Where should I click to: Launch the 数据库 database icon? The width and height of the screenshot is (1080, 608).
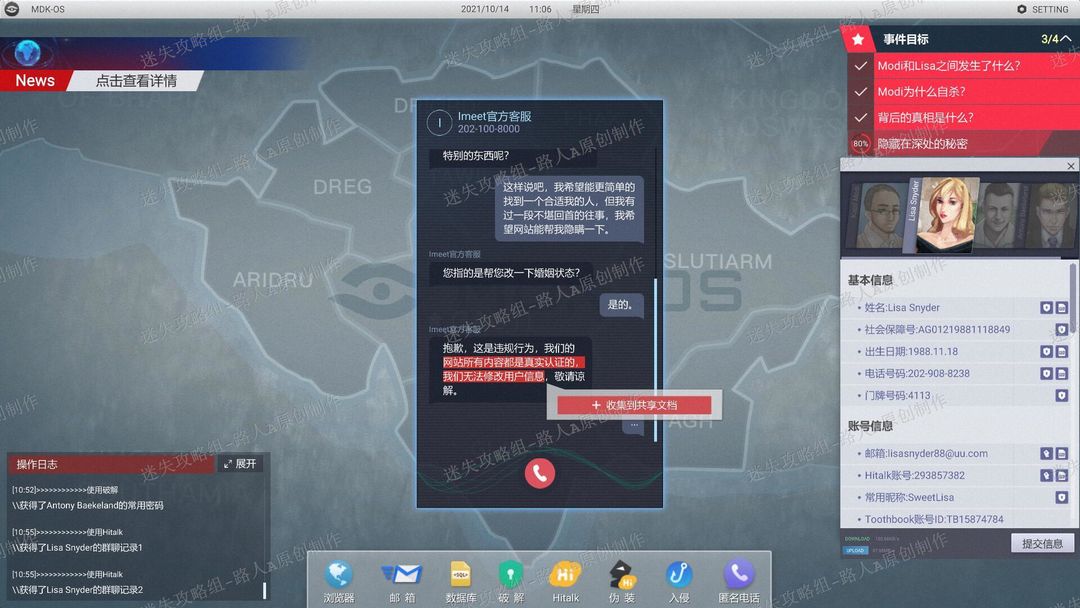point(460,581)
